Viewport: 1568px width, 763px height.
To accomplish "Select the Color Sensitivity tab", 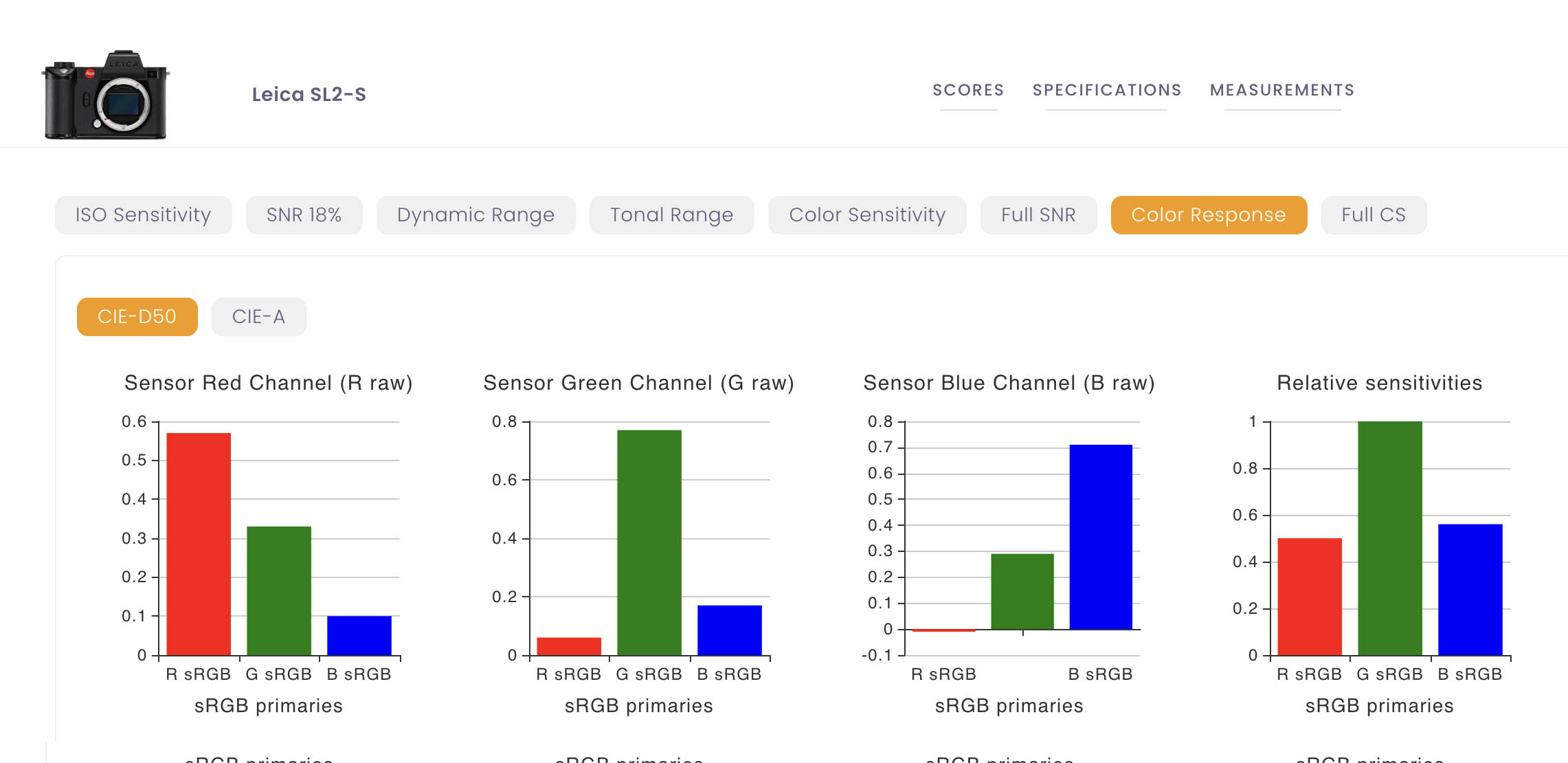I will pyautogui.click(x=867, y=215).
